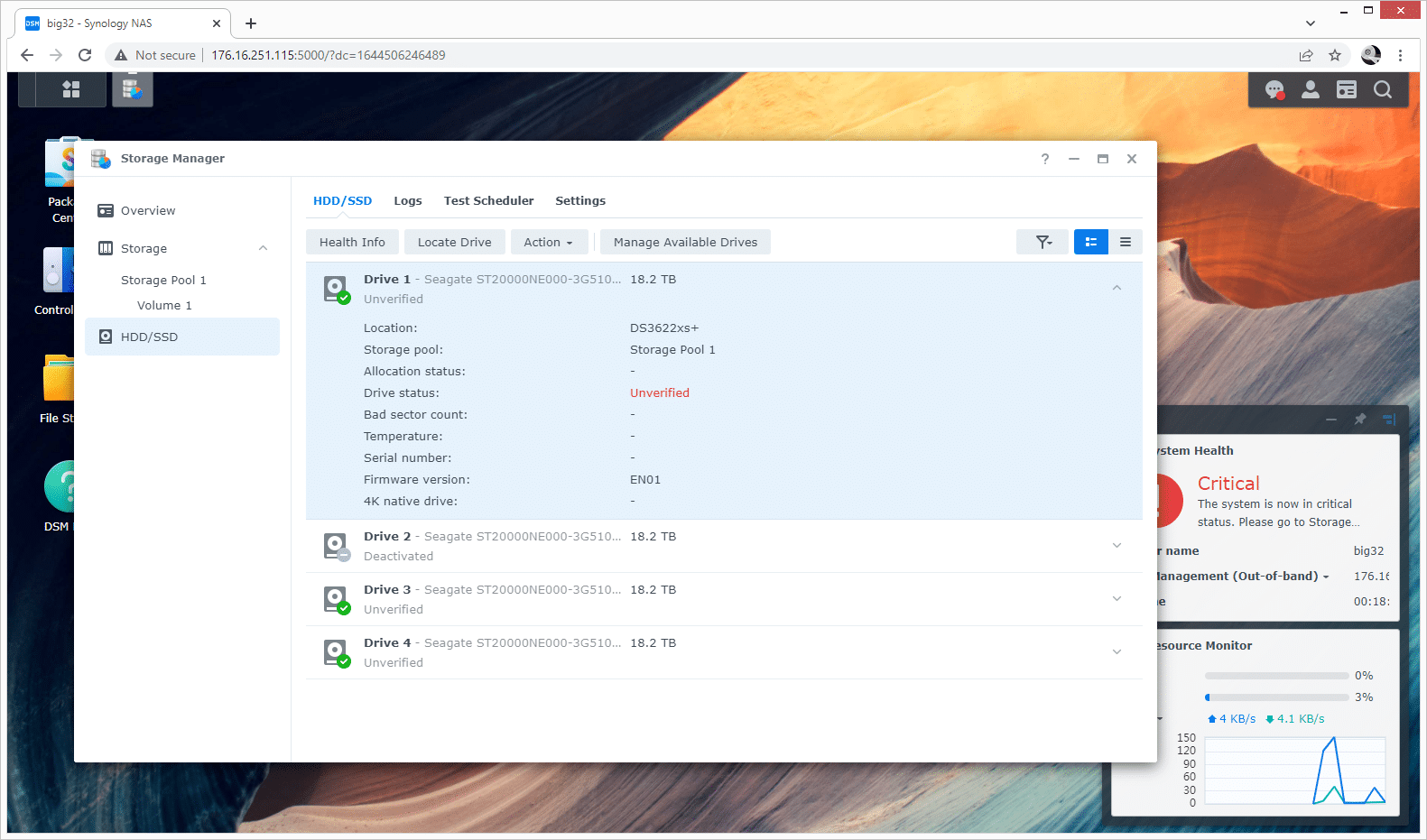1427x840 pixels.
Task: Click the second Resource Monitor usage bar
Action: point(1277,697)
